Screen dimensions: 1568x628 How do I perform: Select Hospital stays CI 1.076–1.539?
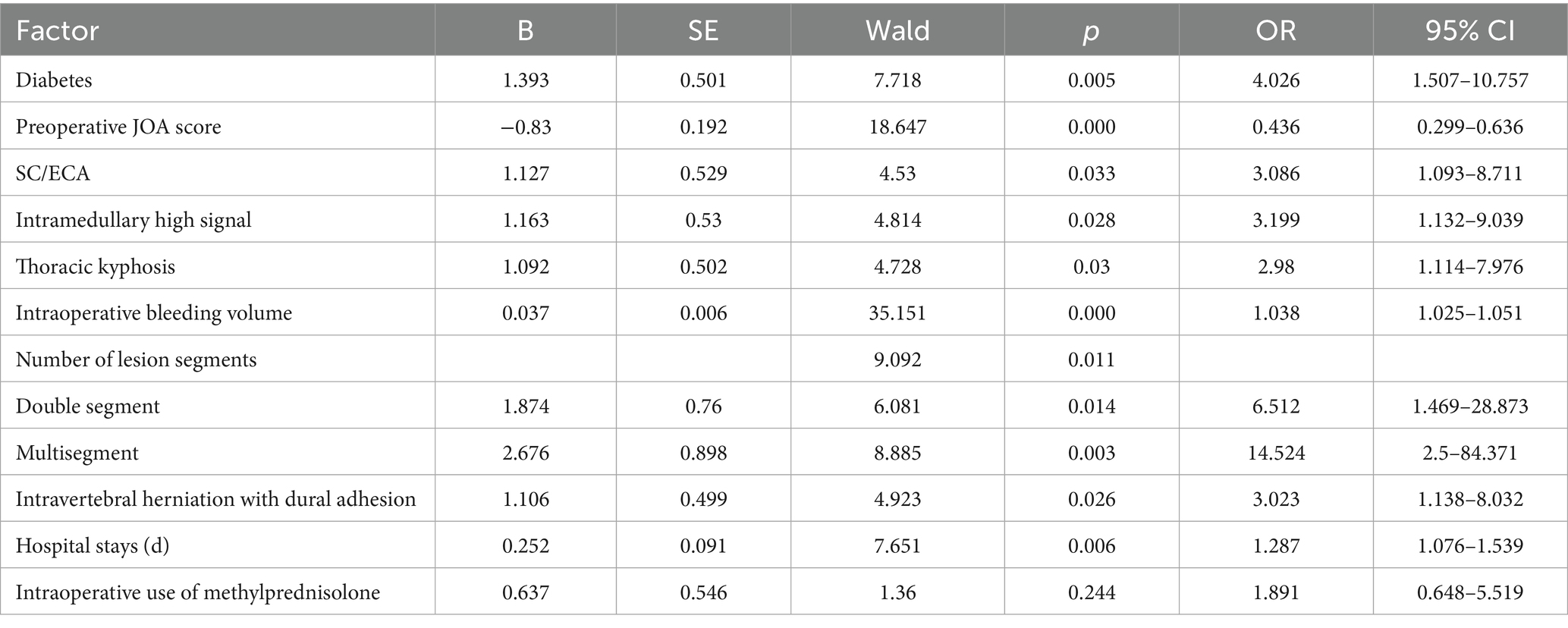[1470, 547]
